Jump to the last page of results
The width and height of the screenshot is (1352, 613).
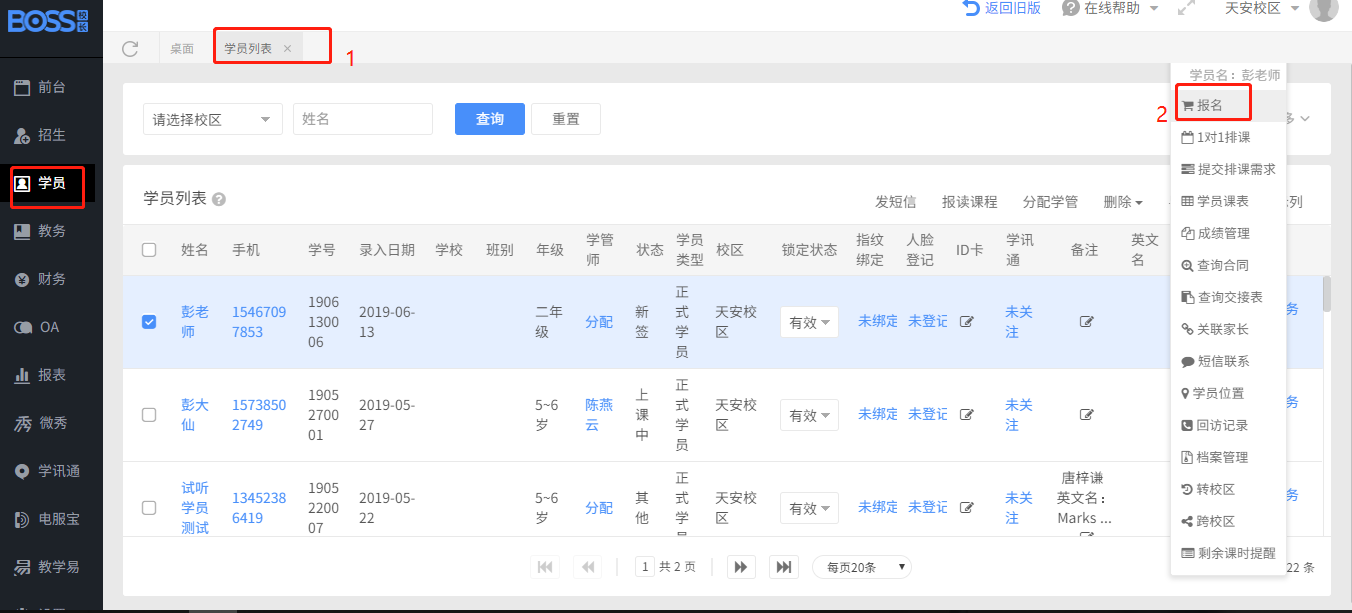[784, 567]
